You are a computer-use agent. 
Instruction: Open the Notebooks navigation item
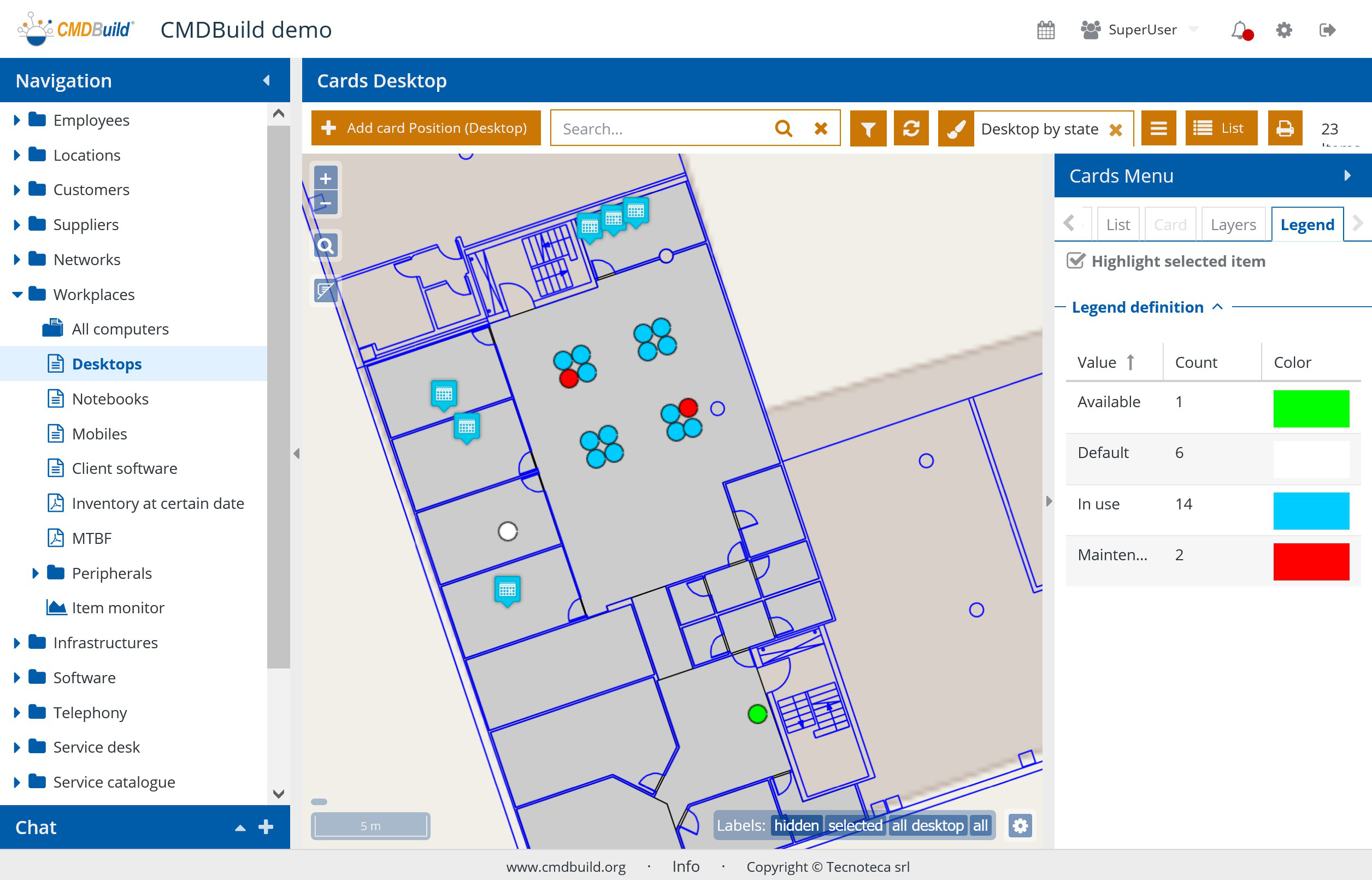[110, 399]
